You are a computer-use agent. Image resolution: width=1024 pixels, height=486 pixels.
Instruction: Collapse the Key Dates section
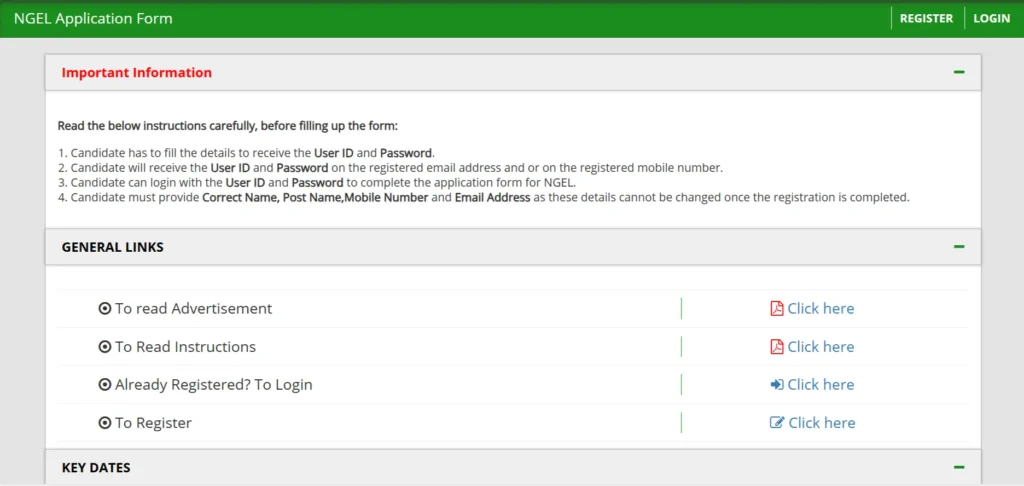coord(959,467)
